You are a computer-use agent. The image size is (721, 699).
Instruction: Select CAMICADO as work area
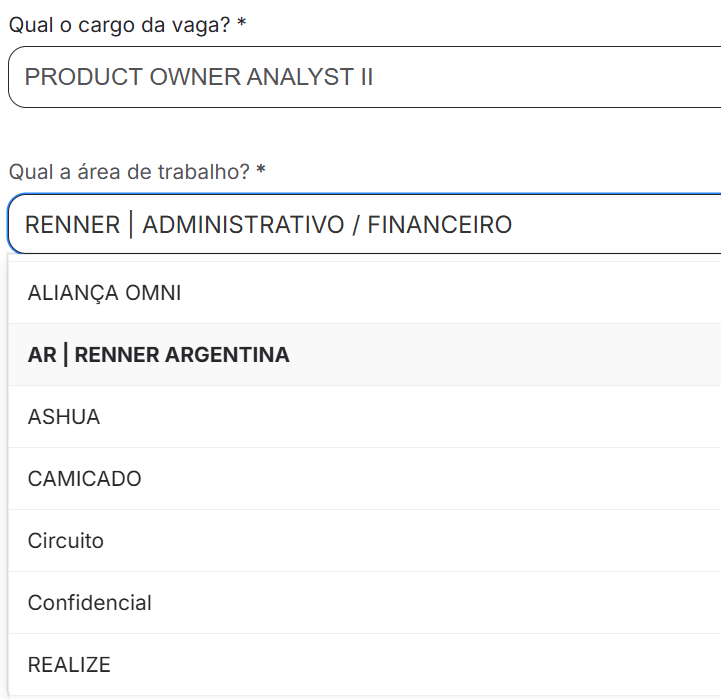pos(84,479)
